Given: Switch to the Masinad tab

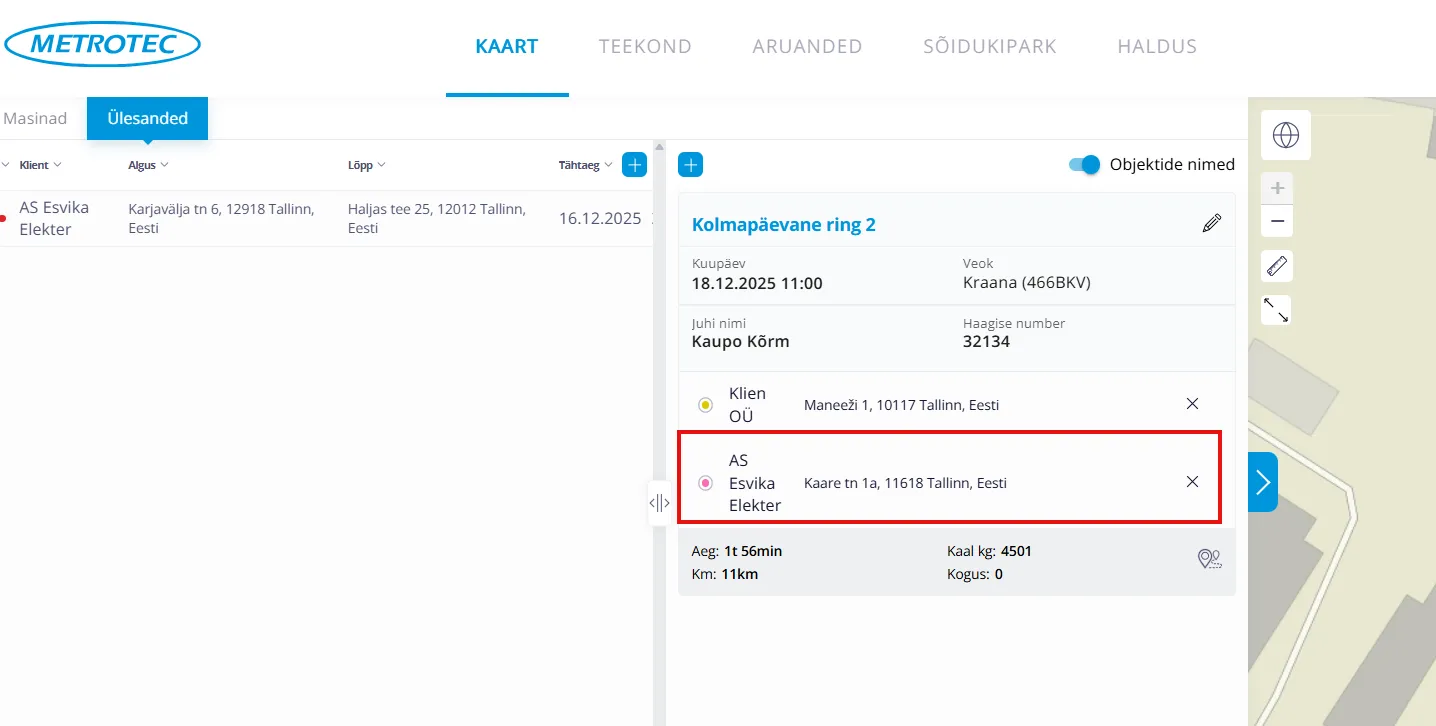Looking at the screenshot, I should (35, 118).
